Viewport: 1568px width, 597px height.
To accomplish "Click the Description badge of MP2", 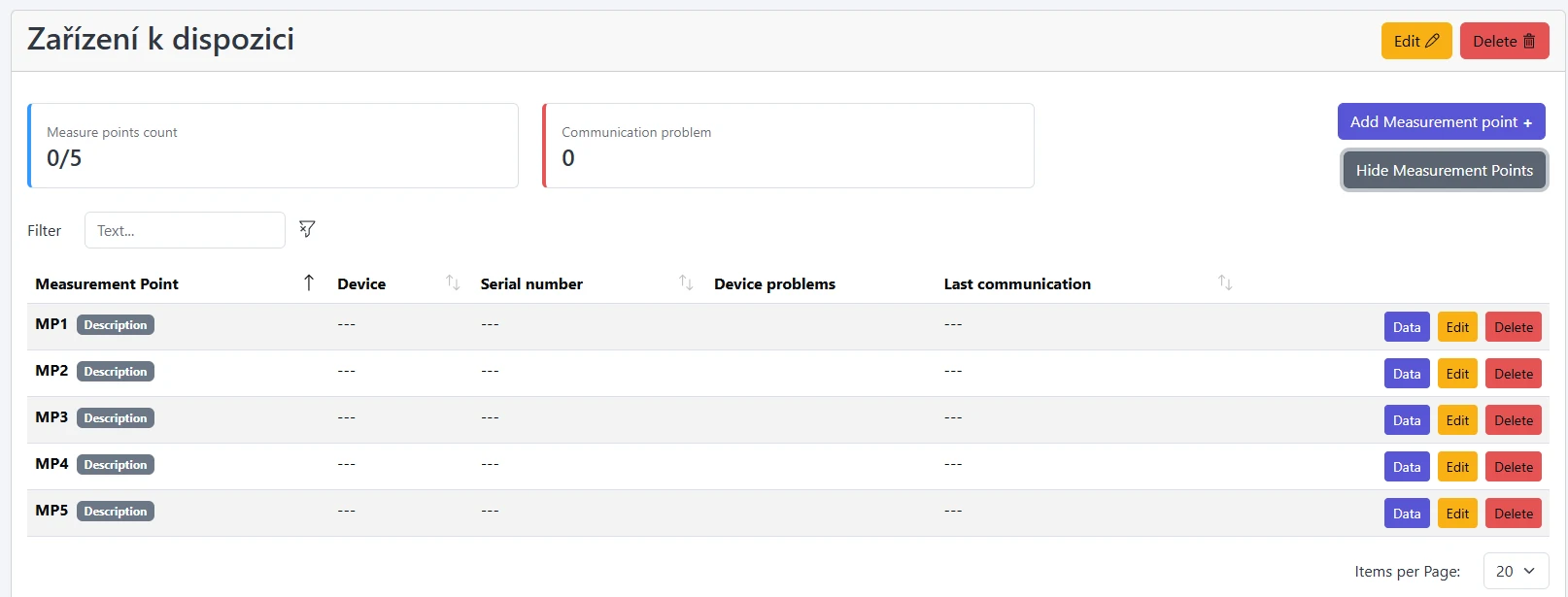I will pos(116,372).
